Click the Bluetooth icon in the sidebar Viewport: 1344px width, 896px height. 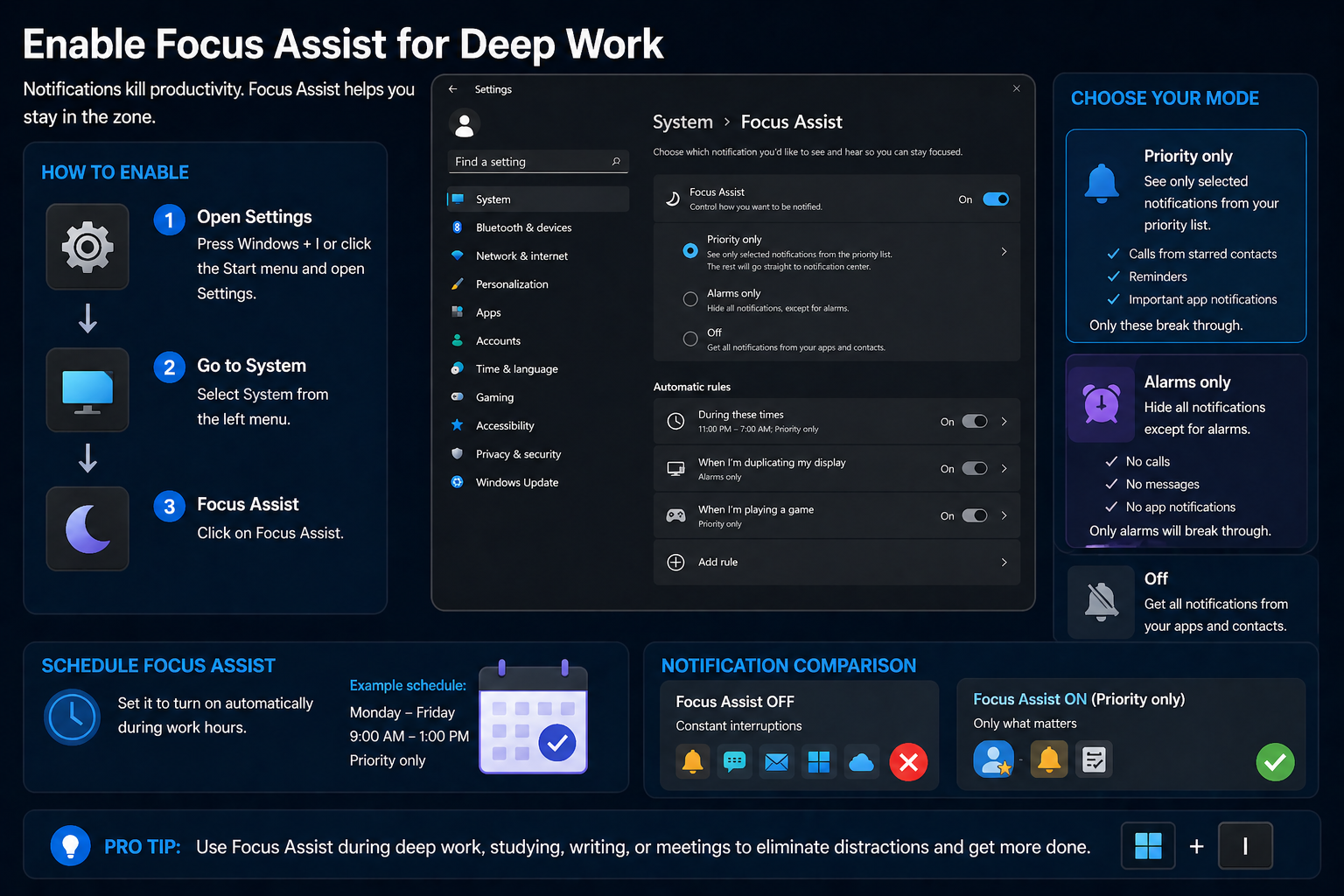point(457,227)
